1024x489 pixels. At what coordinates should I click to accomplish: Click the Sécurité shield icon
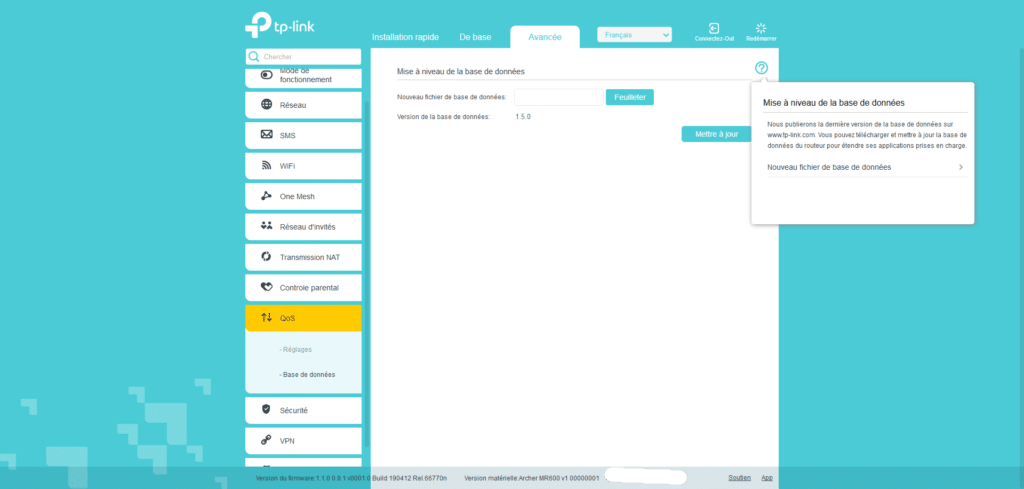coord(266,410)
